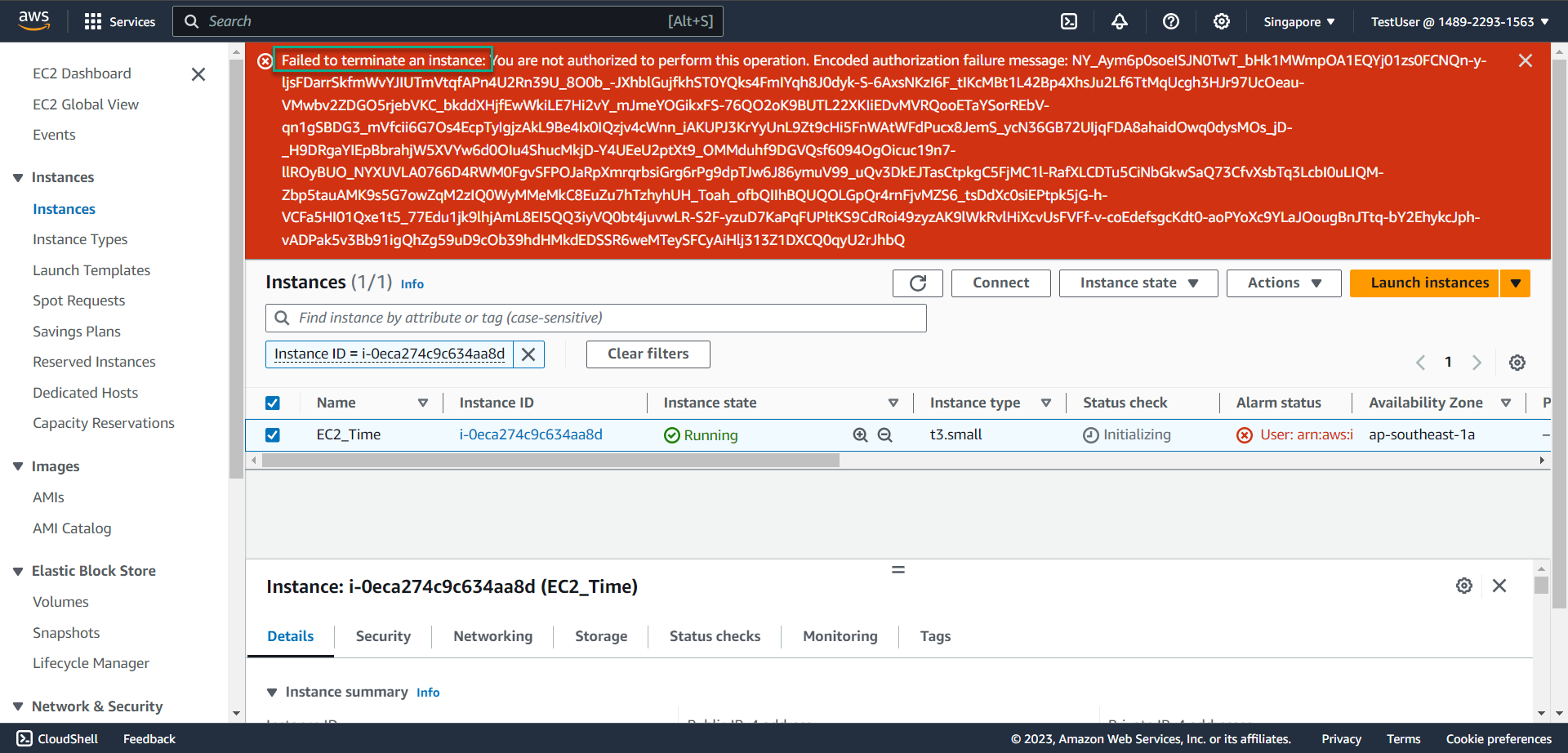Open Launch Templates in sidebar

[x=91, y=270]
